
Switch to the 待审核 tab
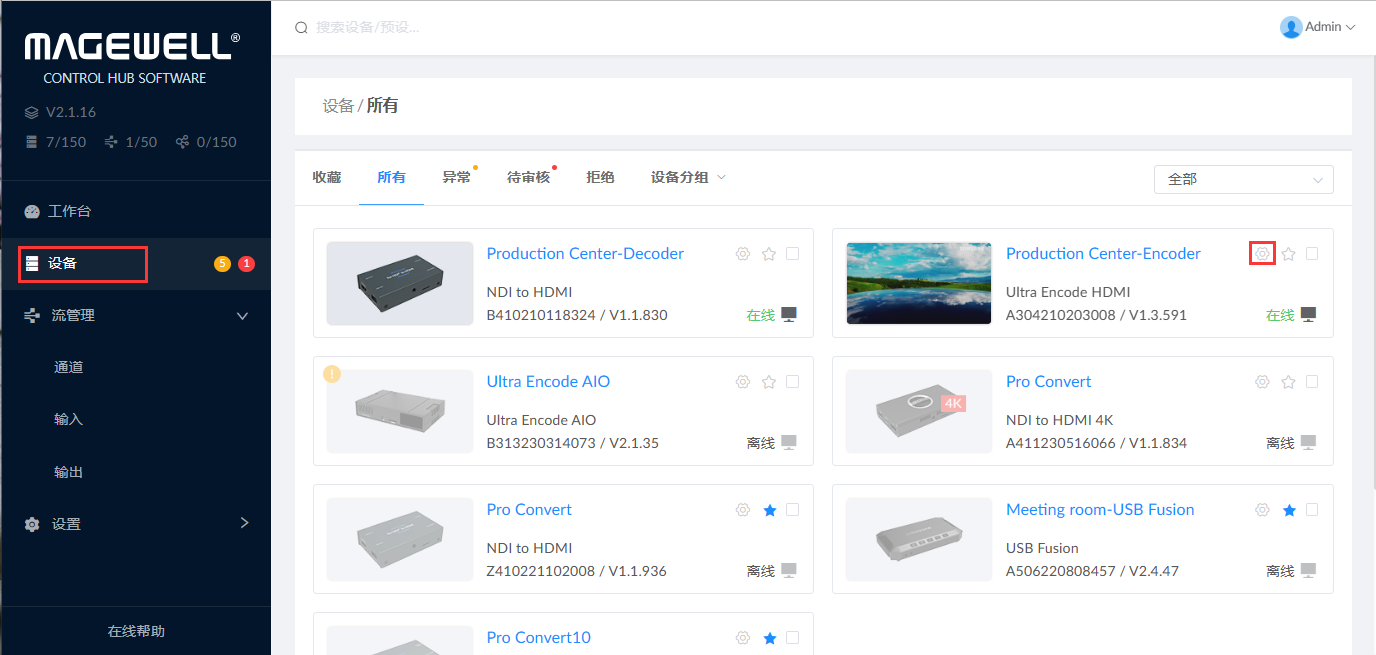point(529,177)
